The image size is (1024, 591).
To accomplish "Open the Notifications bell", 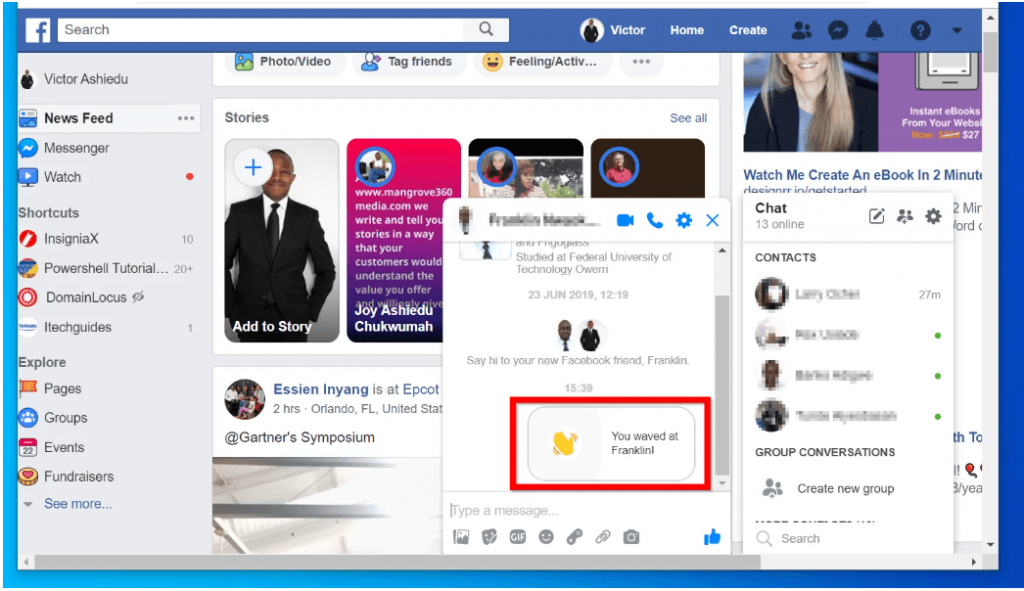I will tap(874, 30).
